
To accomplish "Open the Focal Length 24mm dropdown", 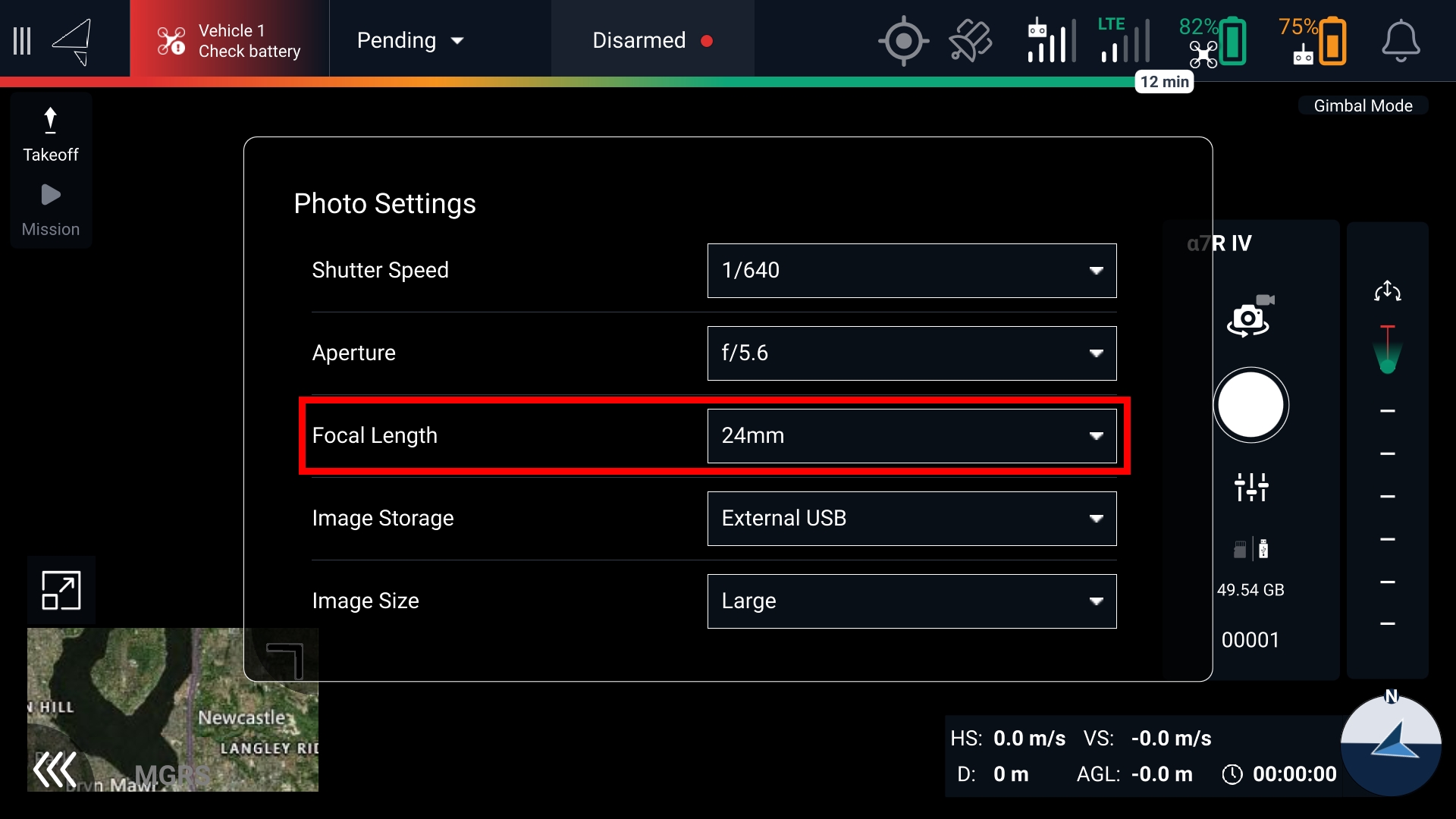I will (x=911, y=436).
